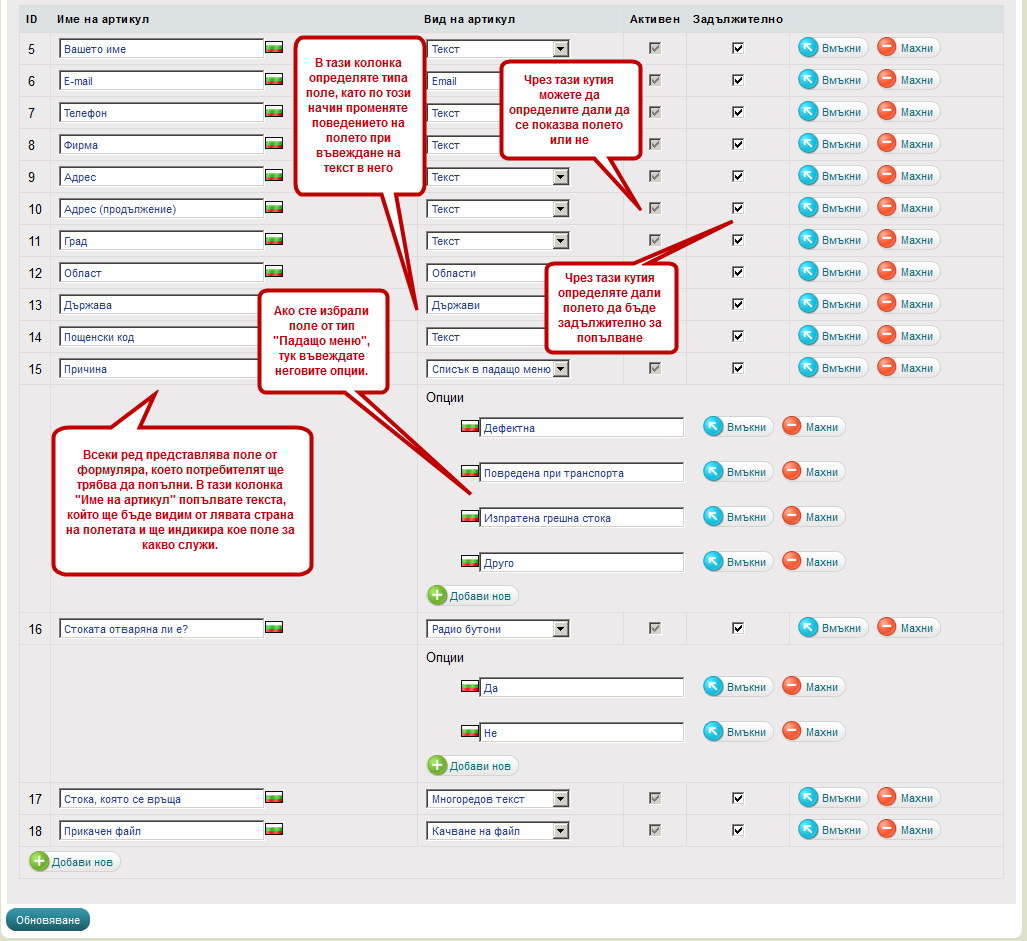Toggle the Задължително checkbox for Прикачен файл
This screenshot has height=941, width=1027.
point(738,830)
